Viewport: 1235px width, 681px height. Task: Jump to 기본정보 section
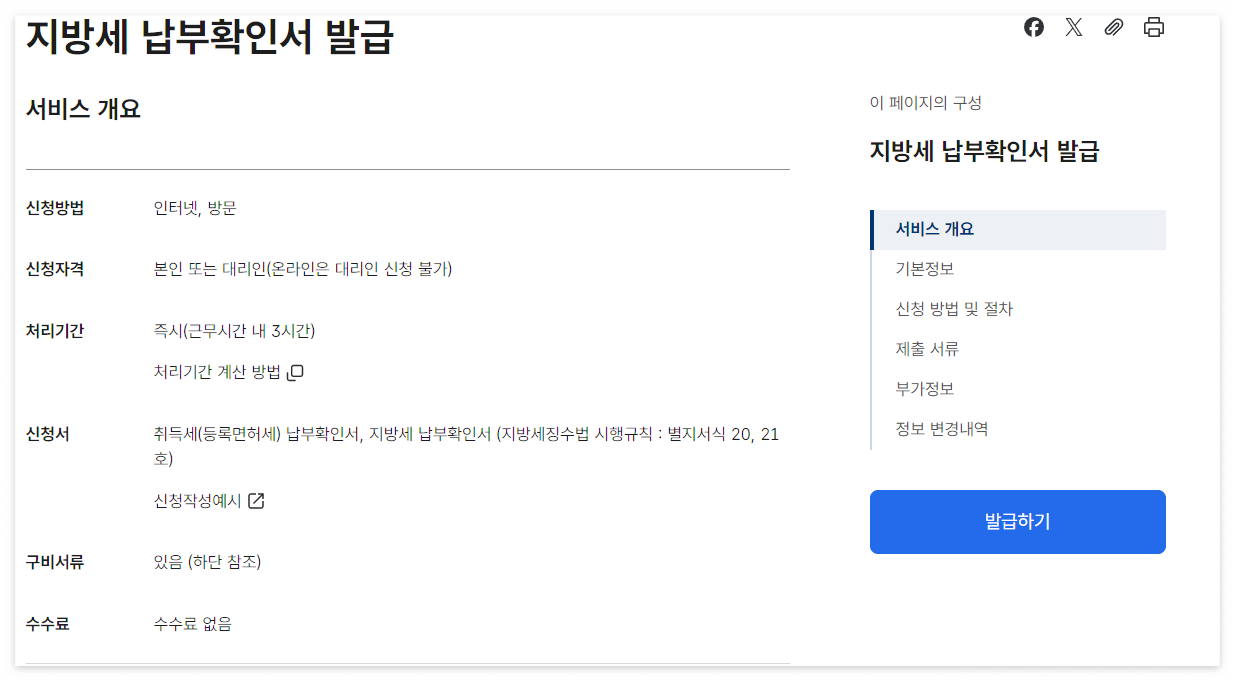click(x=924, y=268)
